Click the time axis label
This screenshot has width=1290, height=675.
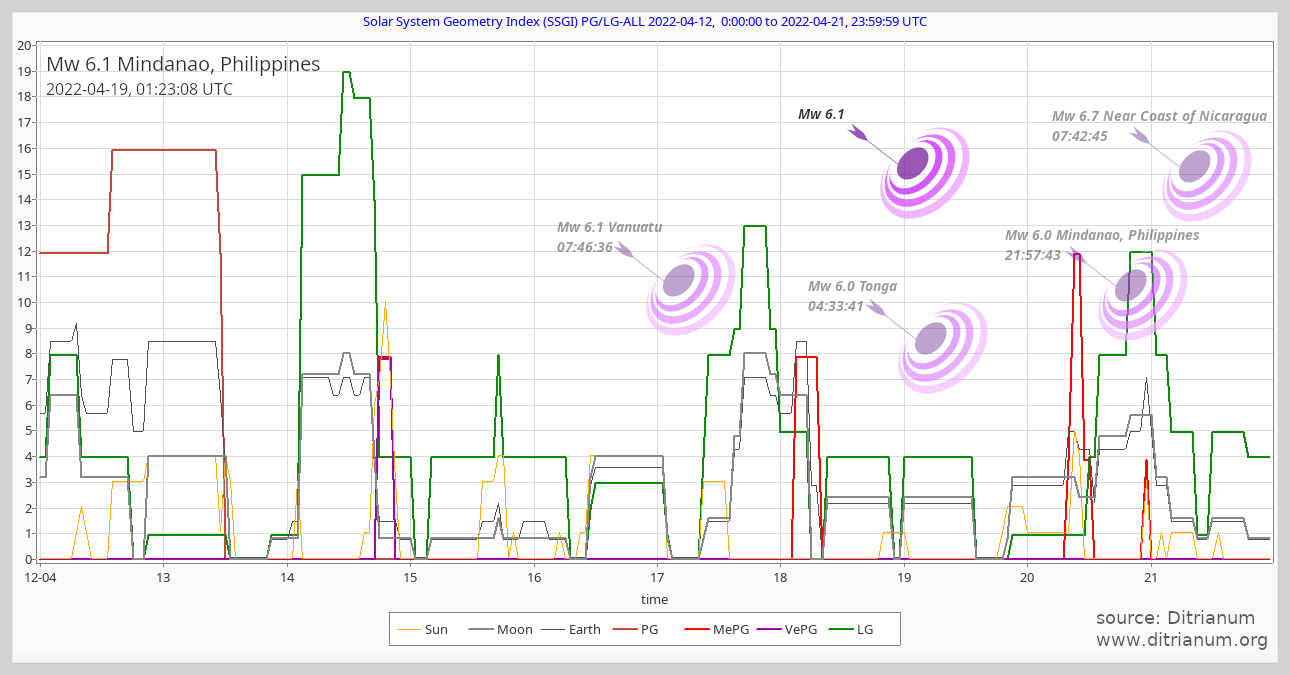click(x=654, y=600)
